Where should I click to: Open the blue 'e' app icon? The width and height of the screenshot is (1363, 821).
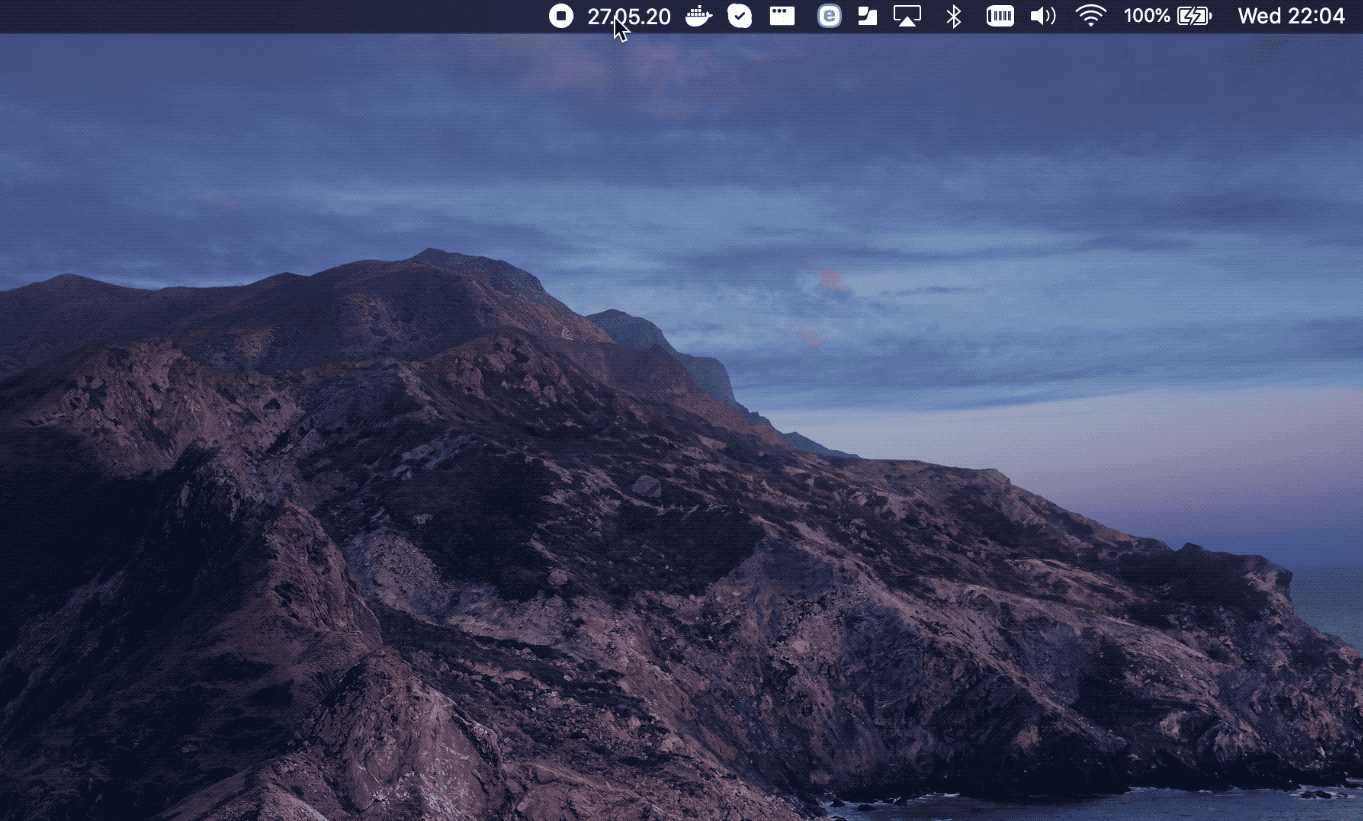click(x=829, y=16)
